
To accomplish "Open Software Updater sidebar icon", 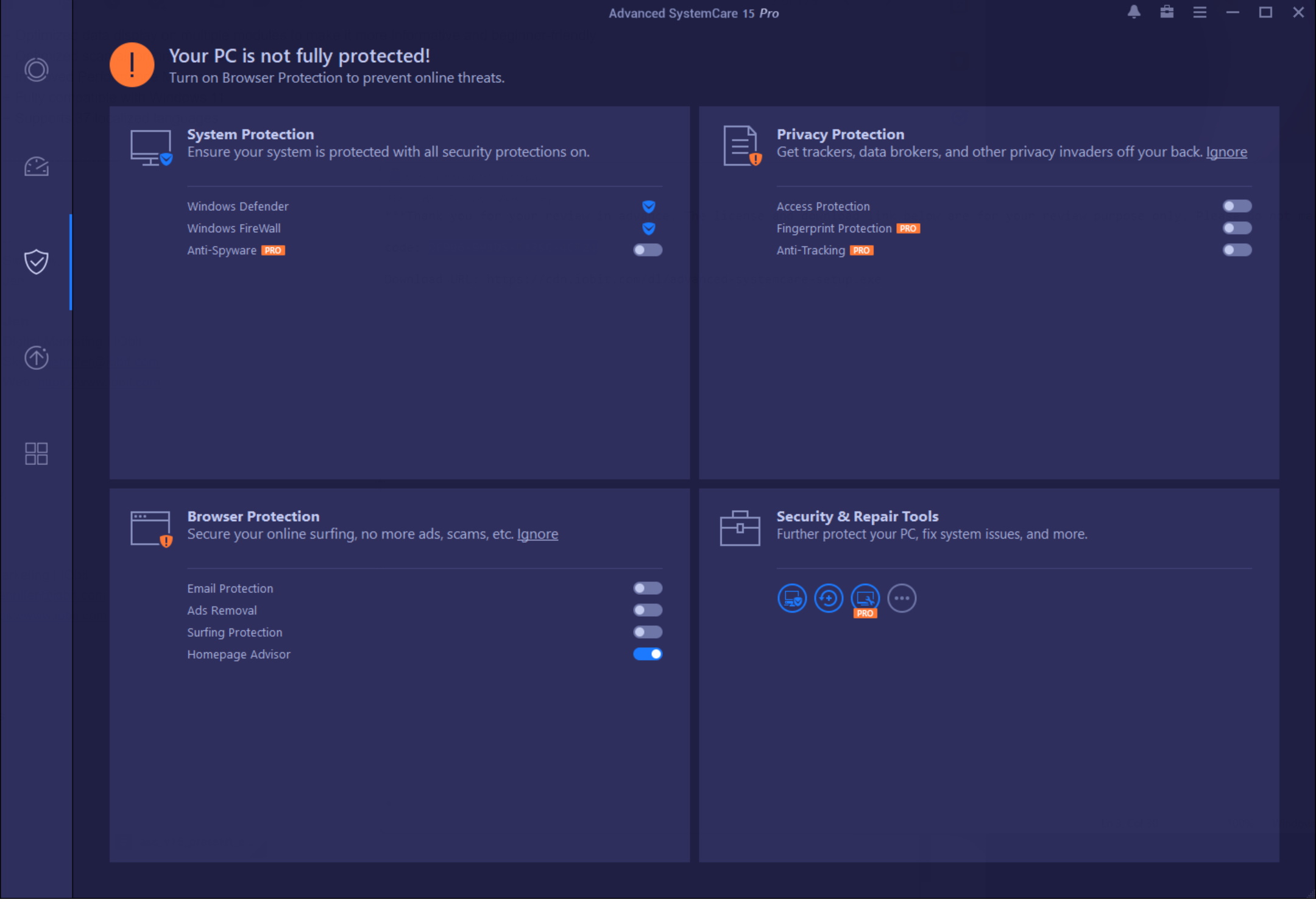I will (x=36, y=358).
